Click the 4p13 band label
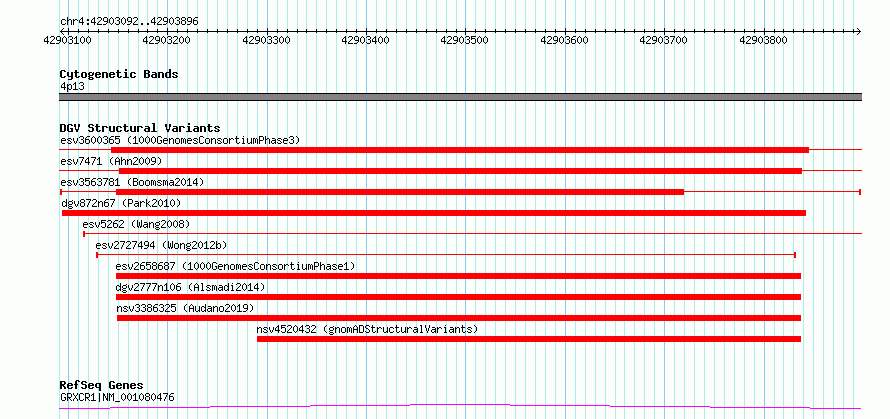Image resolution: width=890 pixels, height=419 pixels. pos(73,86)
